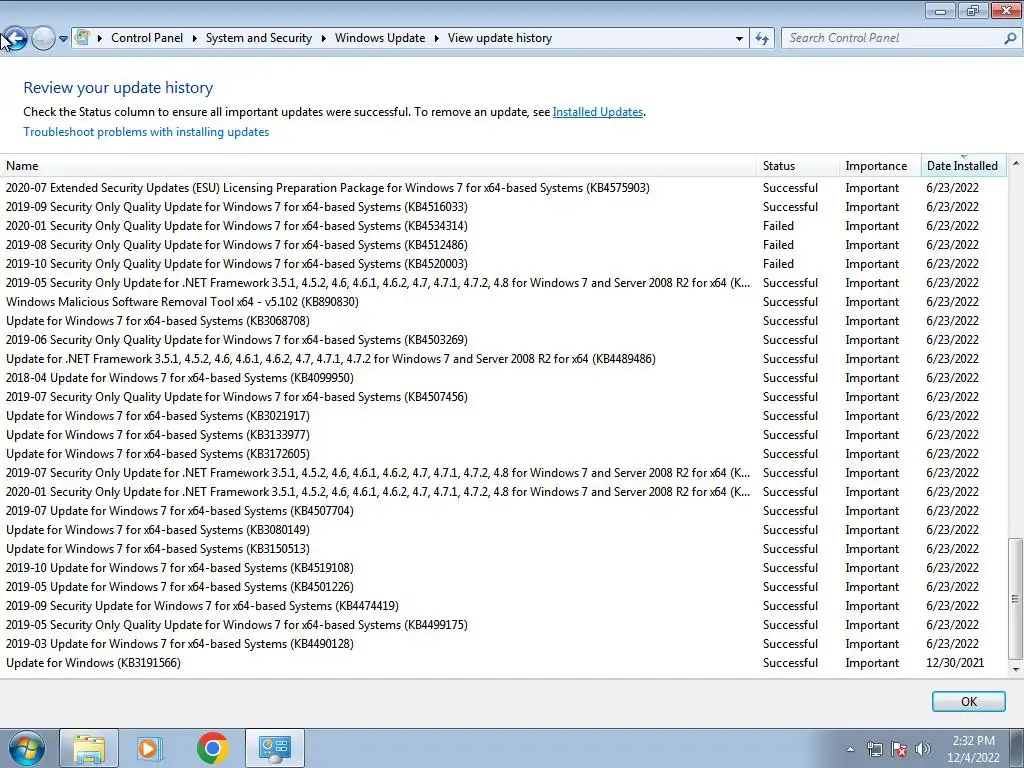Sort by the Importance column header
1024x768 pixels.
pyautogui.click(x=880, y=166)
